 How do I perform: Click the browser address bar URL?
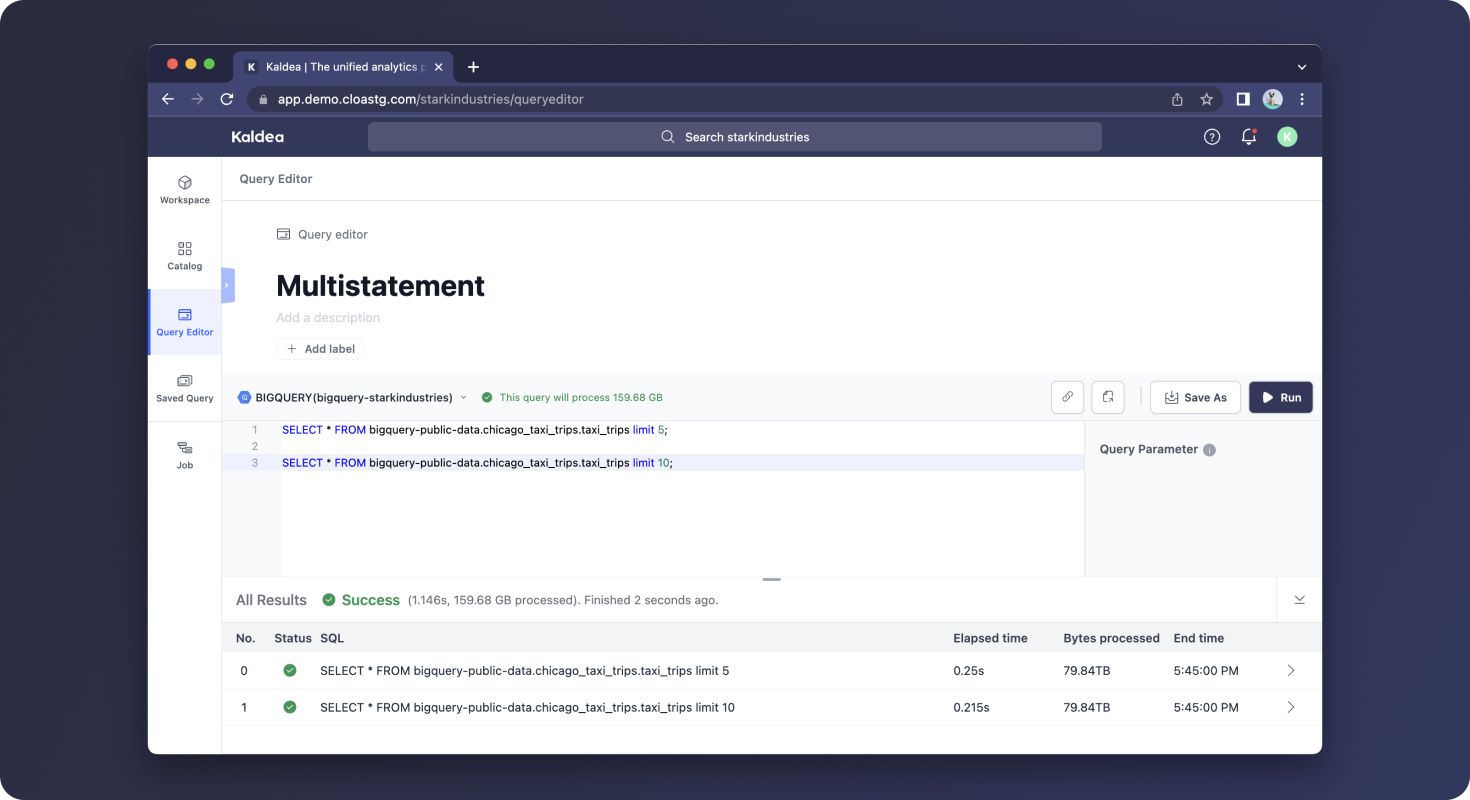click(430, 99)
